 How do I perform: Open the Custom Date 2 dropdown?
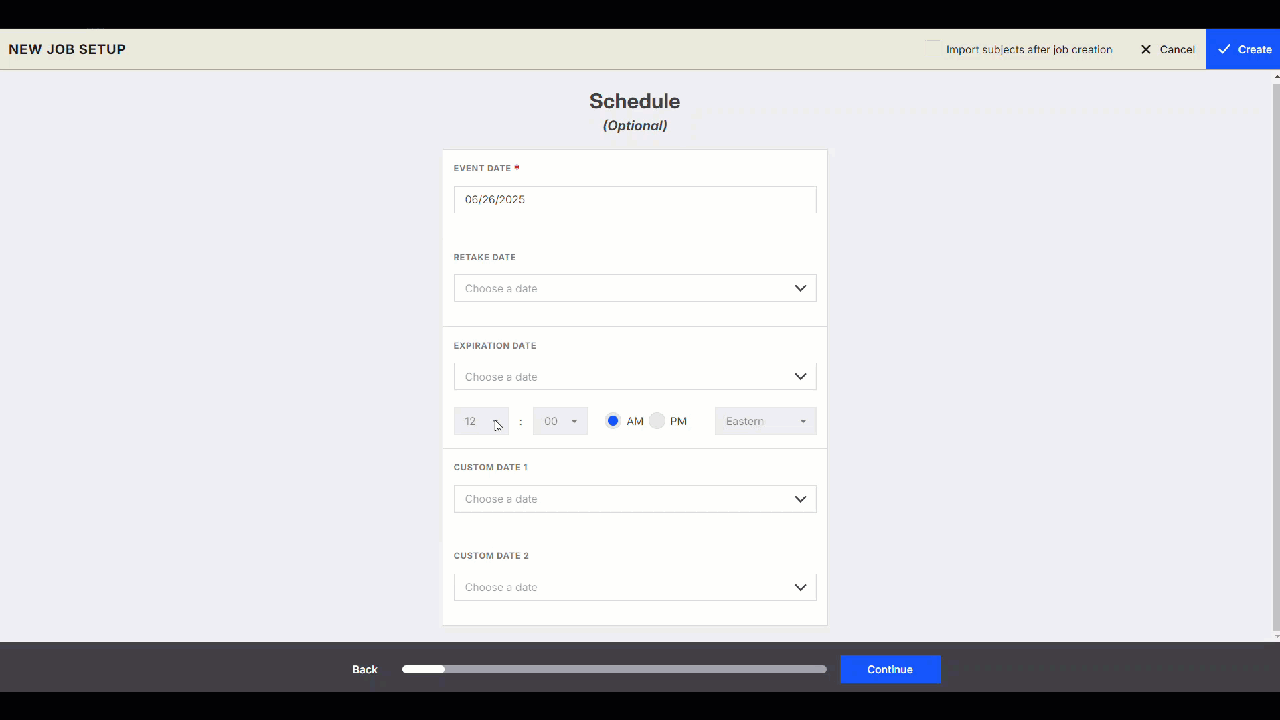coord(635,587)
